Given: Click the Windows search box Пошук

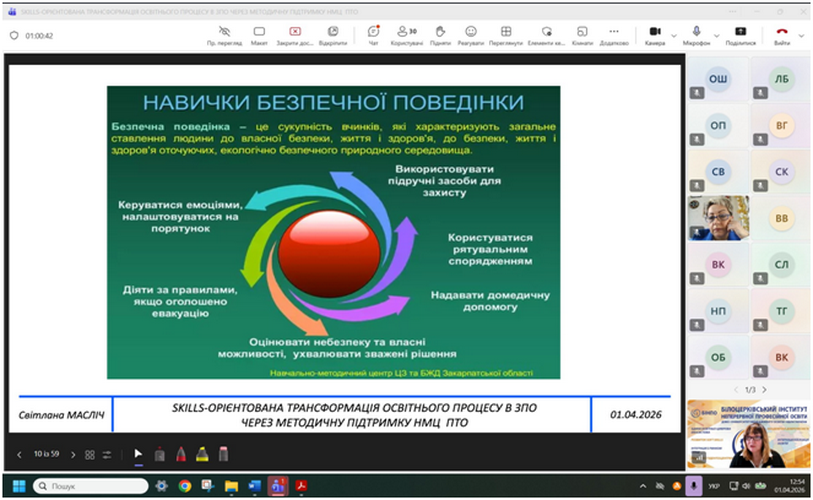Looking at the screenshot, I should click(90, 486).
